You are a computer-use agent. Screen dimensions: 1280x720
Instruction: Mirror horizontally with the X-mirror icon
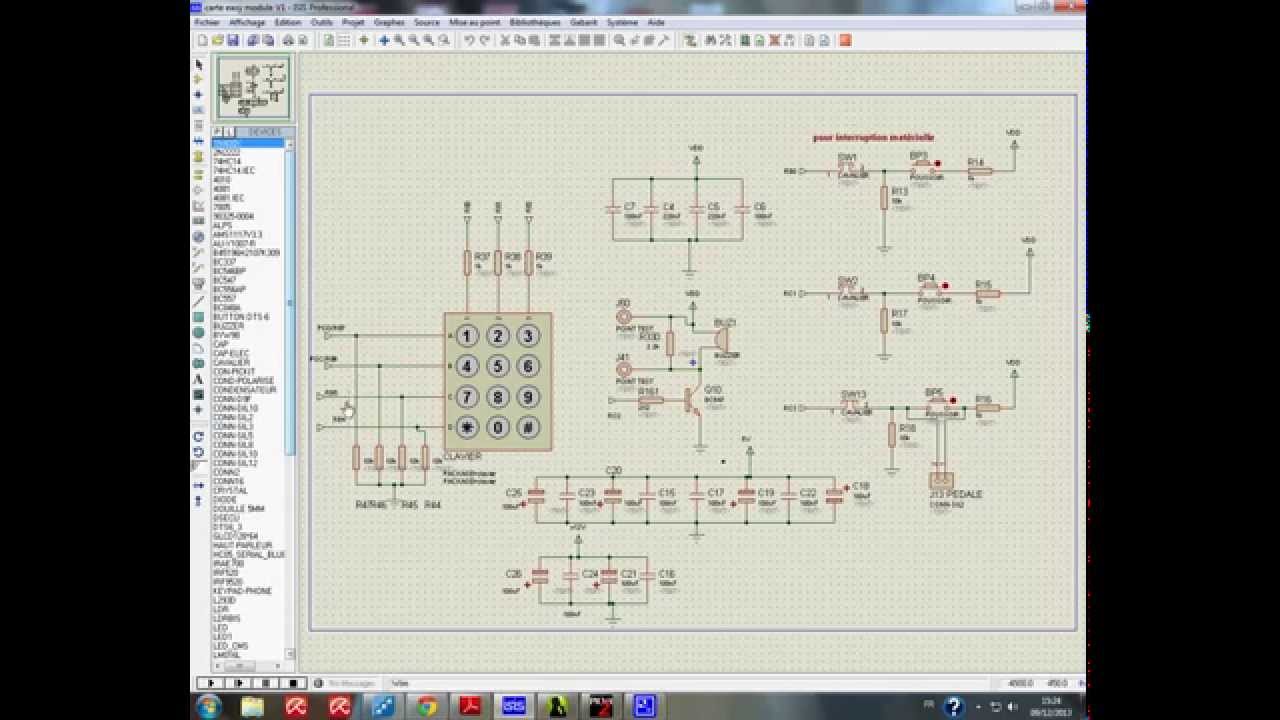pos(198,485)
